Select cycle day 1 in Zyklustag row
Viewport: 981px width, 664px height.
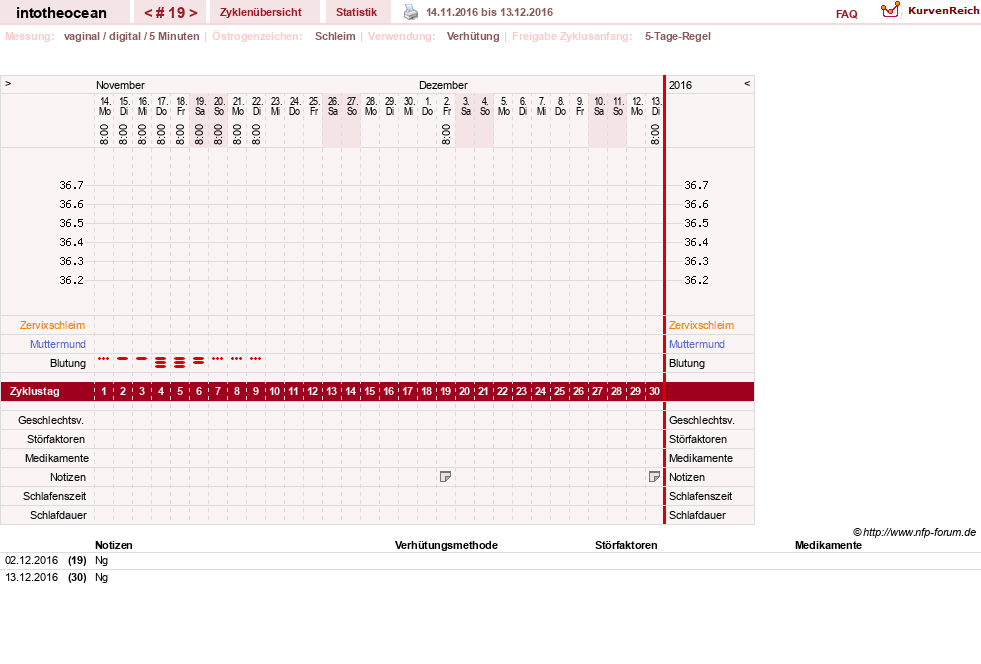tap(104, 391)
